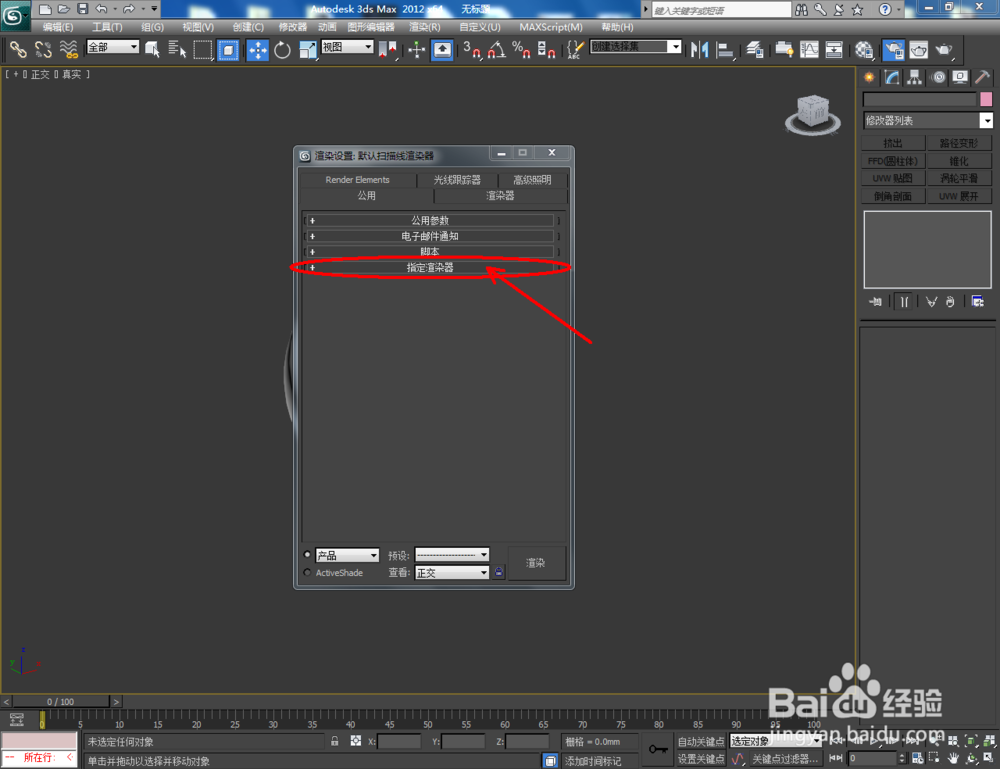The height and width of the screenshot is (769, 1000).
Task: Open the MAXScript(M) menu
Action: click(551, 27)
